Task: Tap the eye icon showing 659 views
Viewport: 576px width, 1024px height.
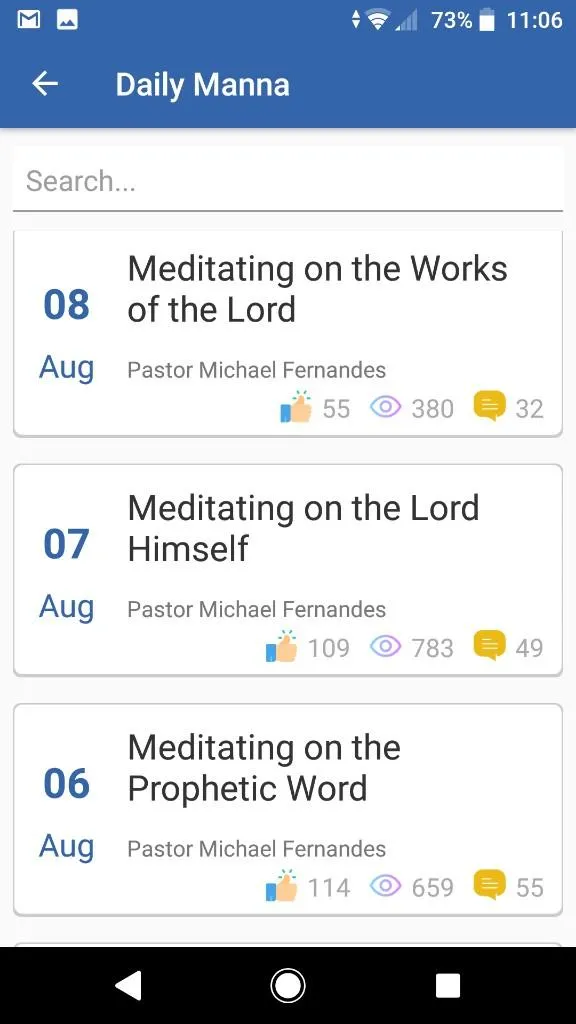Action: (385, 886)
